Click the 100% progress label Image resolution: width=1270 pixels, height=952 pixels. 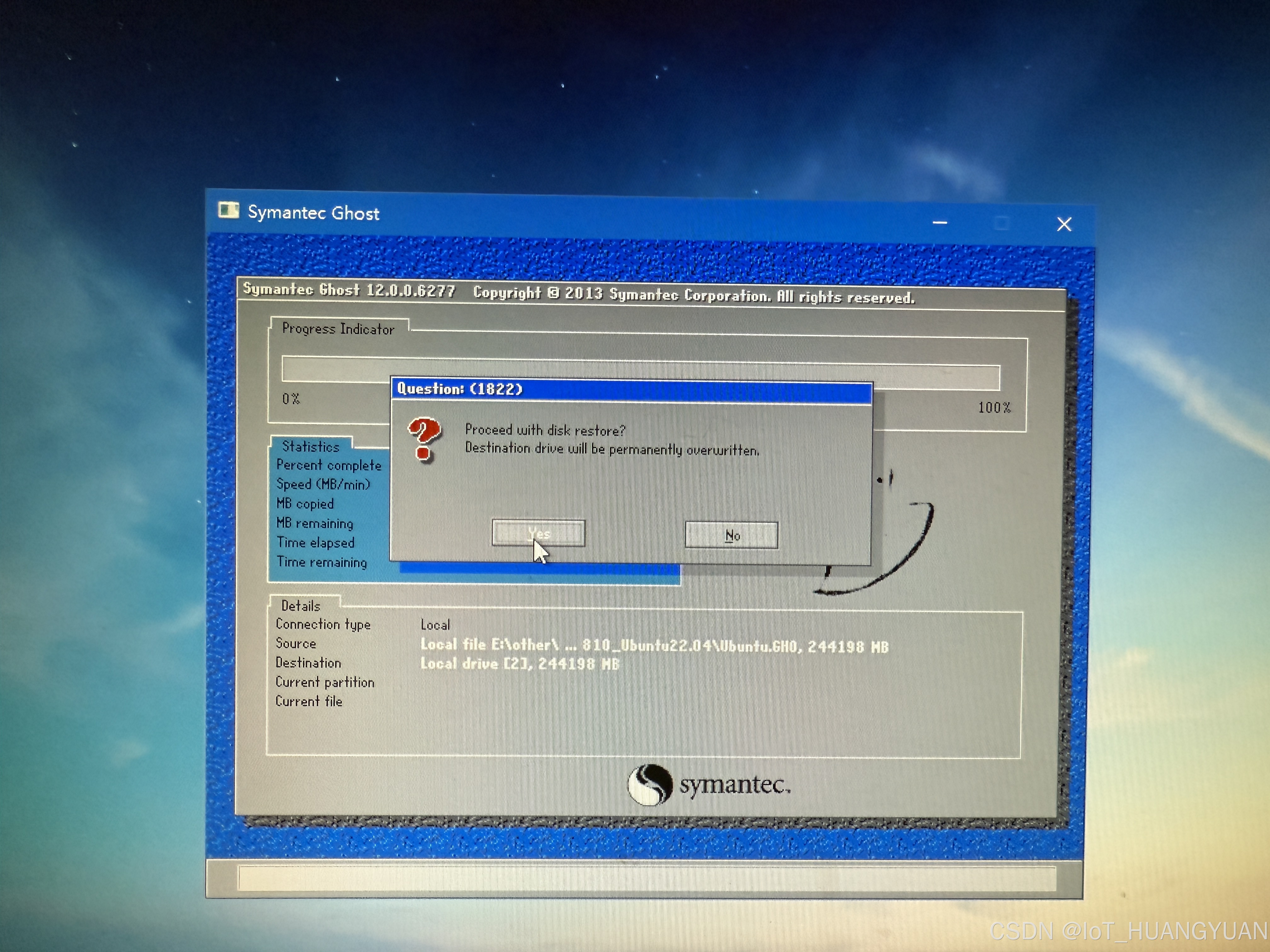point(994,407)
